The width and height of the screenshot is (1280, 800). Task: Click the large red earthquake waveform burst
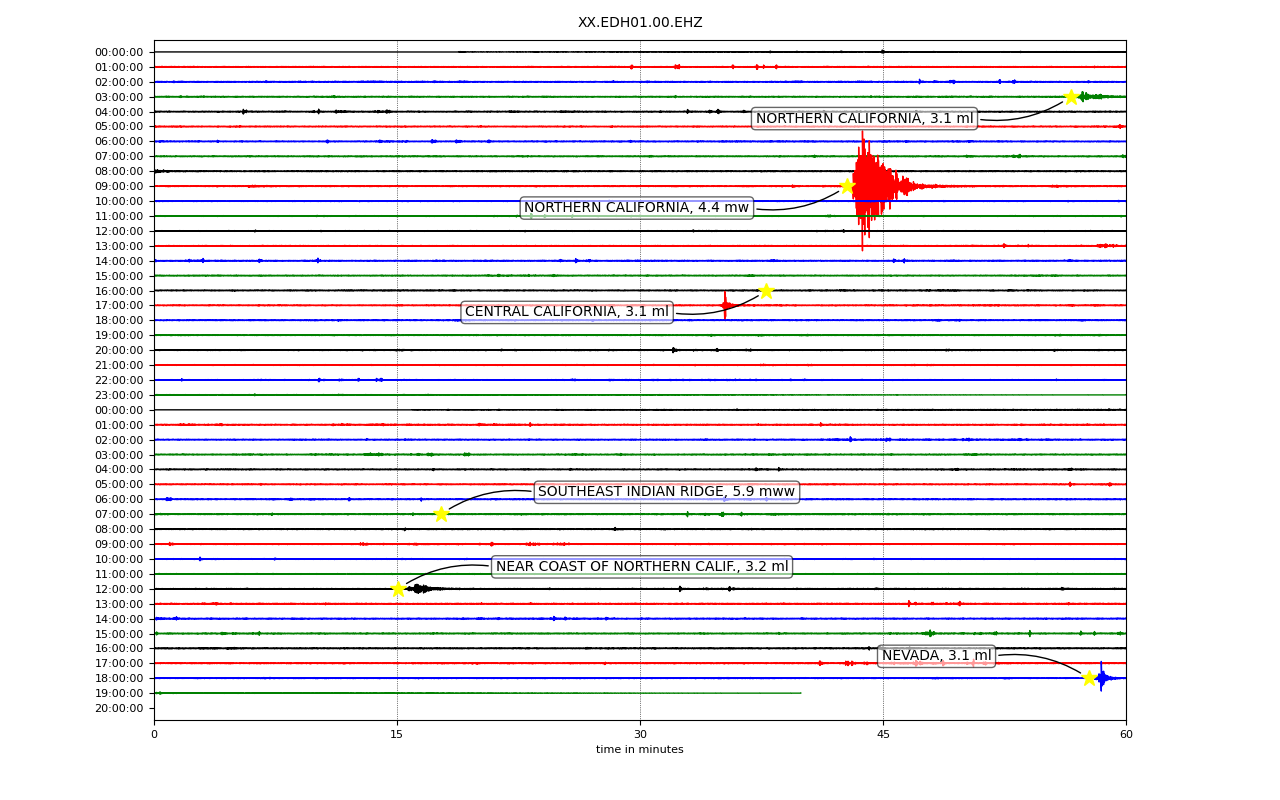872,186
